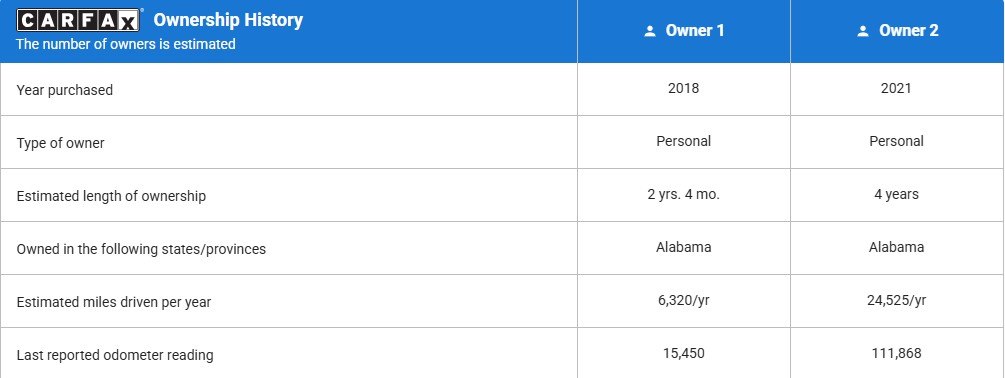
Task: Click the 111,868 odometer value
Action: 896,353
